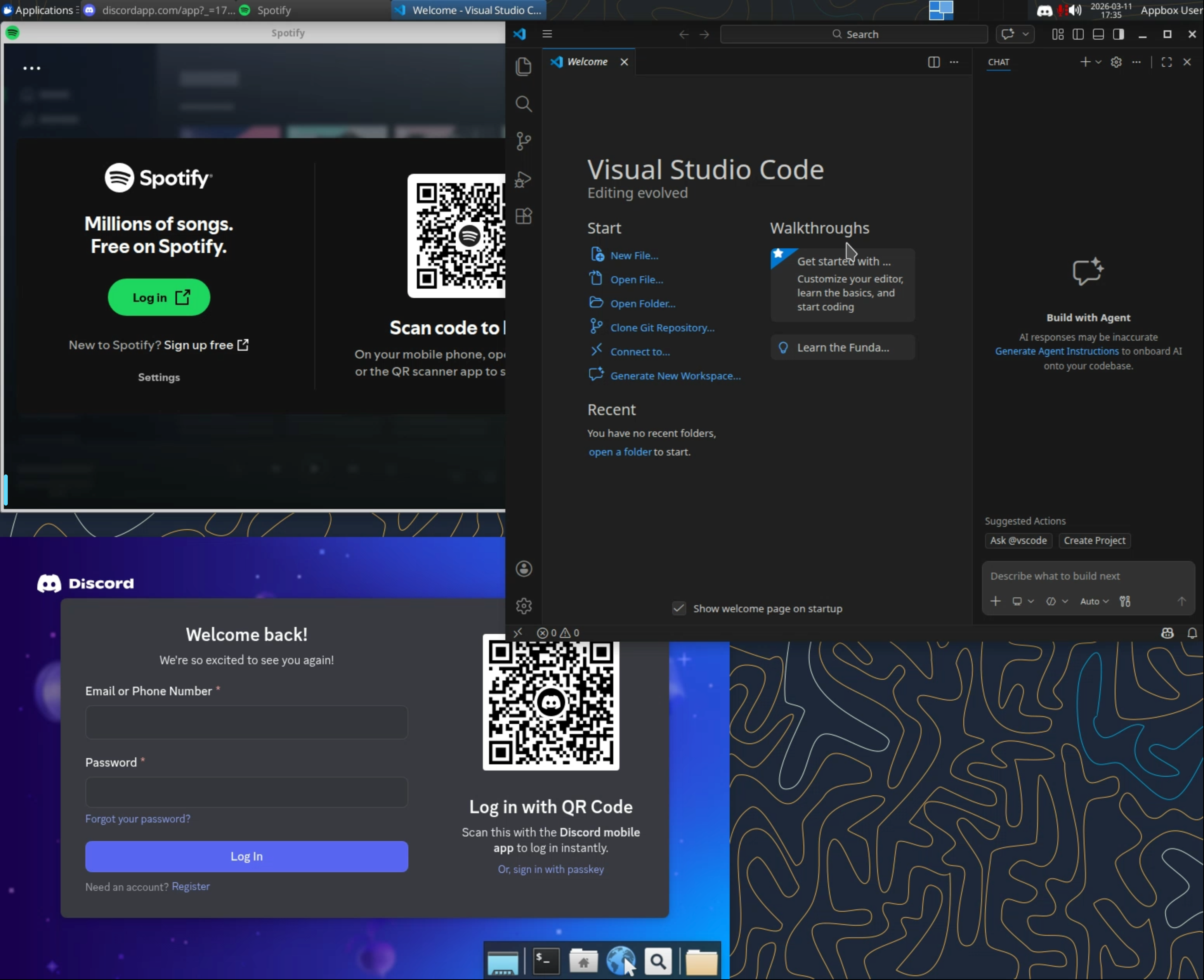Image resolution: width=1204 pixels, height=980 pixels.
Task: Open Learn the Fundamentals walkthrough
Action: pos(843,348)
